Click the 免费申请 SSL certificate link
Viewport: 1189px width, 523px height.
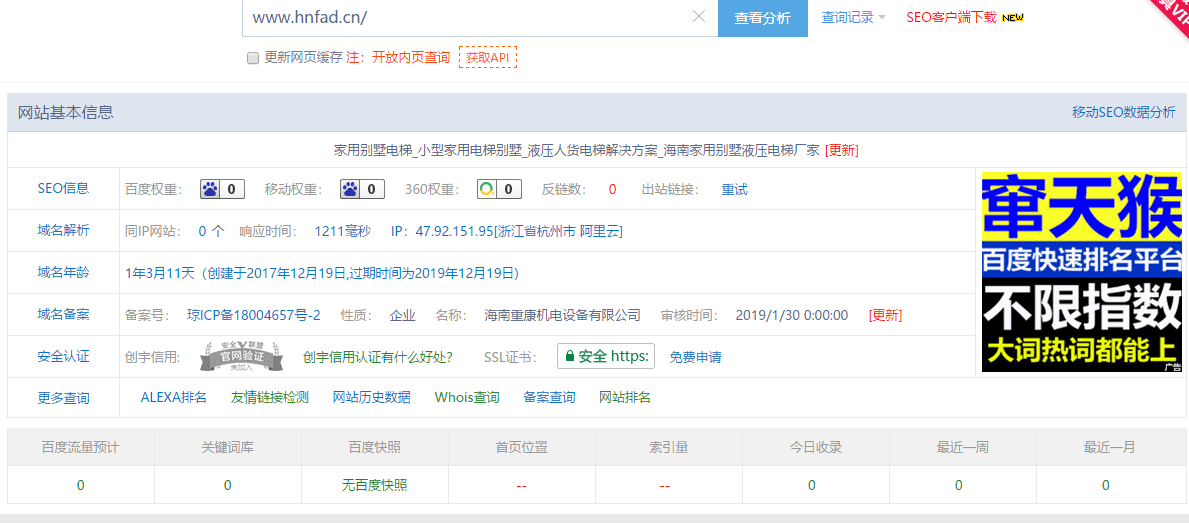tap(695, 357)
